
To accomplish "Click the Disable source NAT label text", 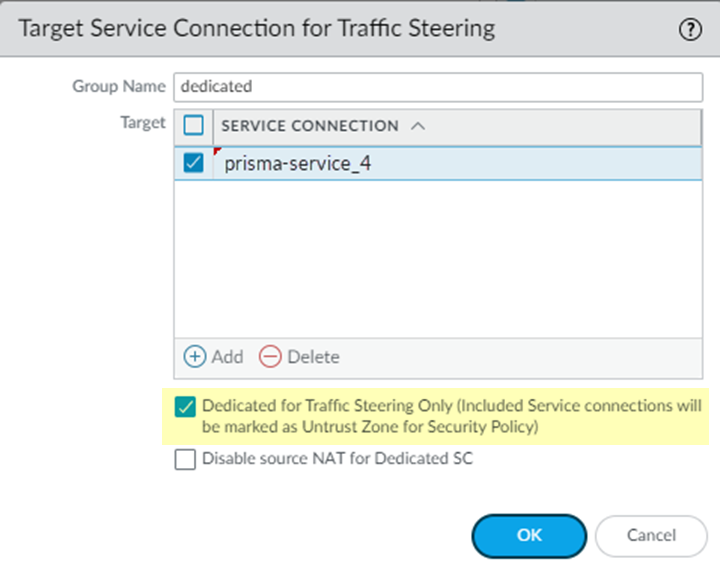I will 337,460.
